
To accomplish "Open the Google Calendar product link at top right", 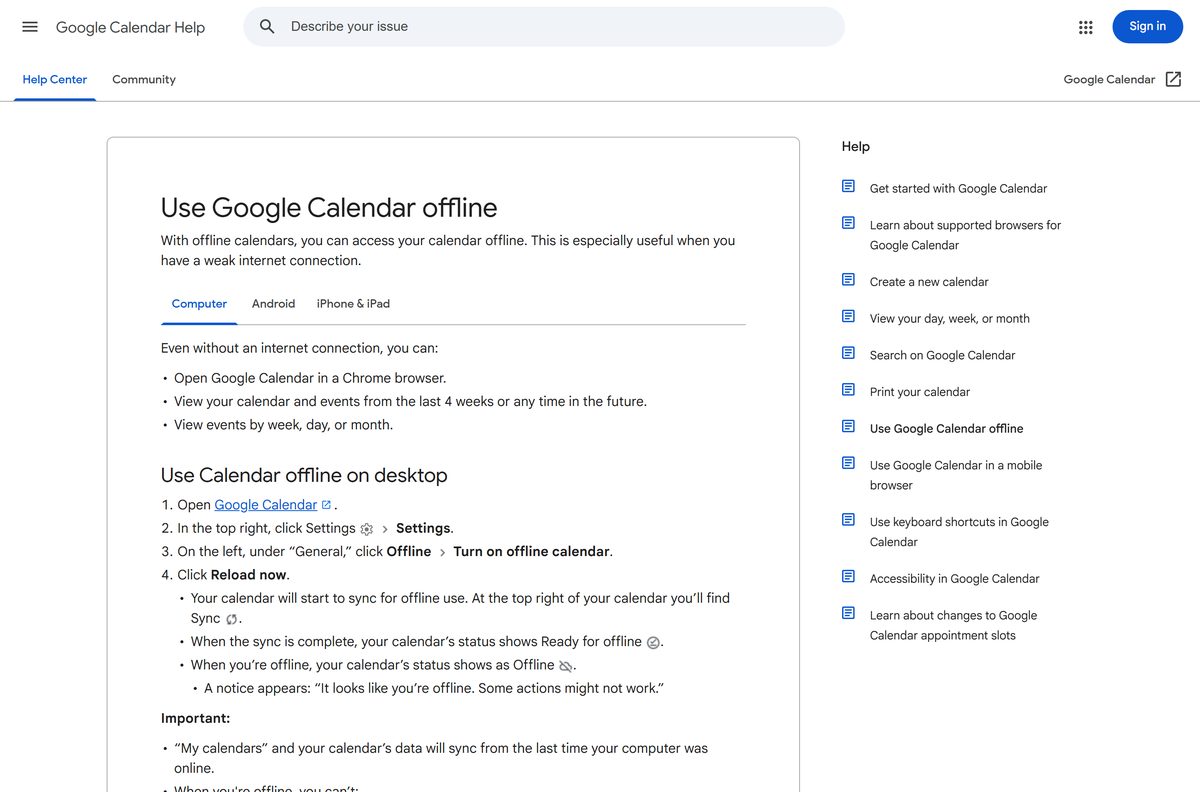I will 1109,80.
